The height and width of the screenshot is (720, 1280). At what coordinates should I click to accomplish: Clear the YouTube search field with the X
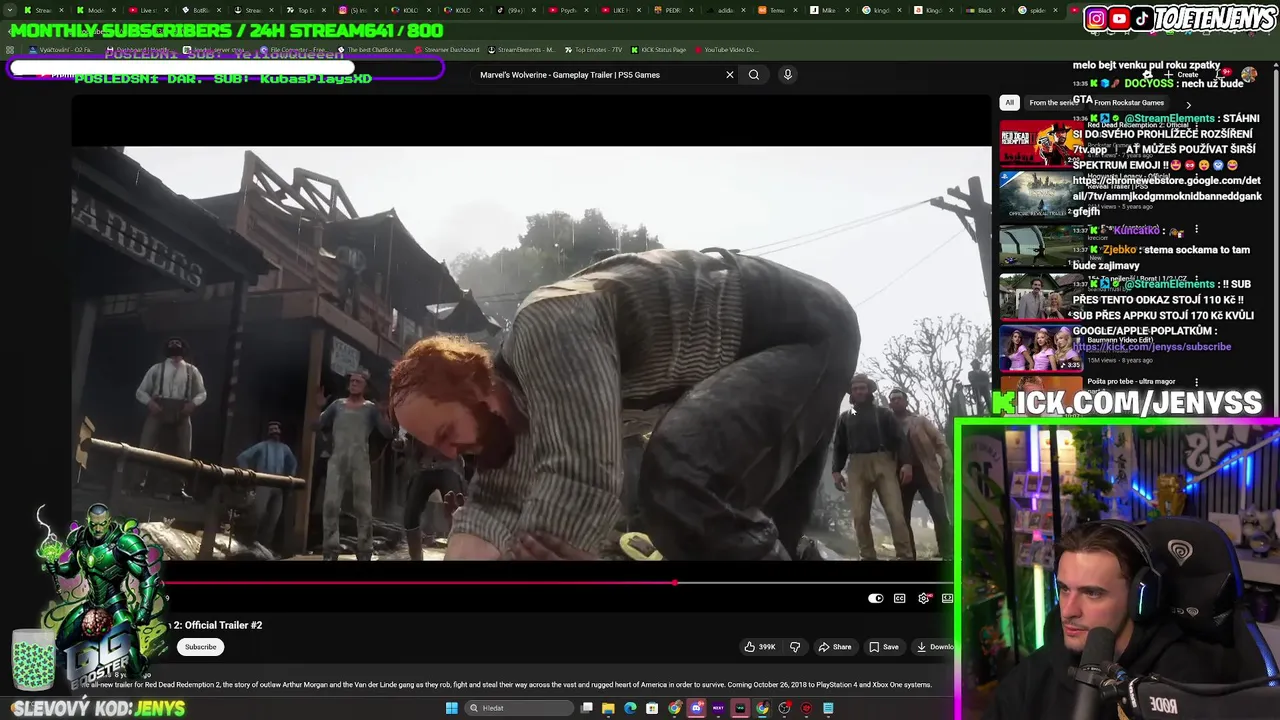point(730,75)
